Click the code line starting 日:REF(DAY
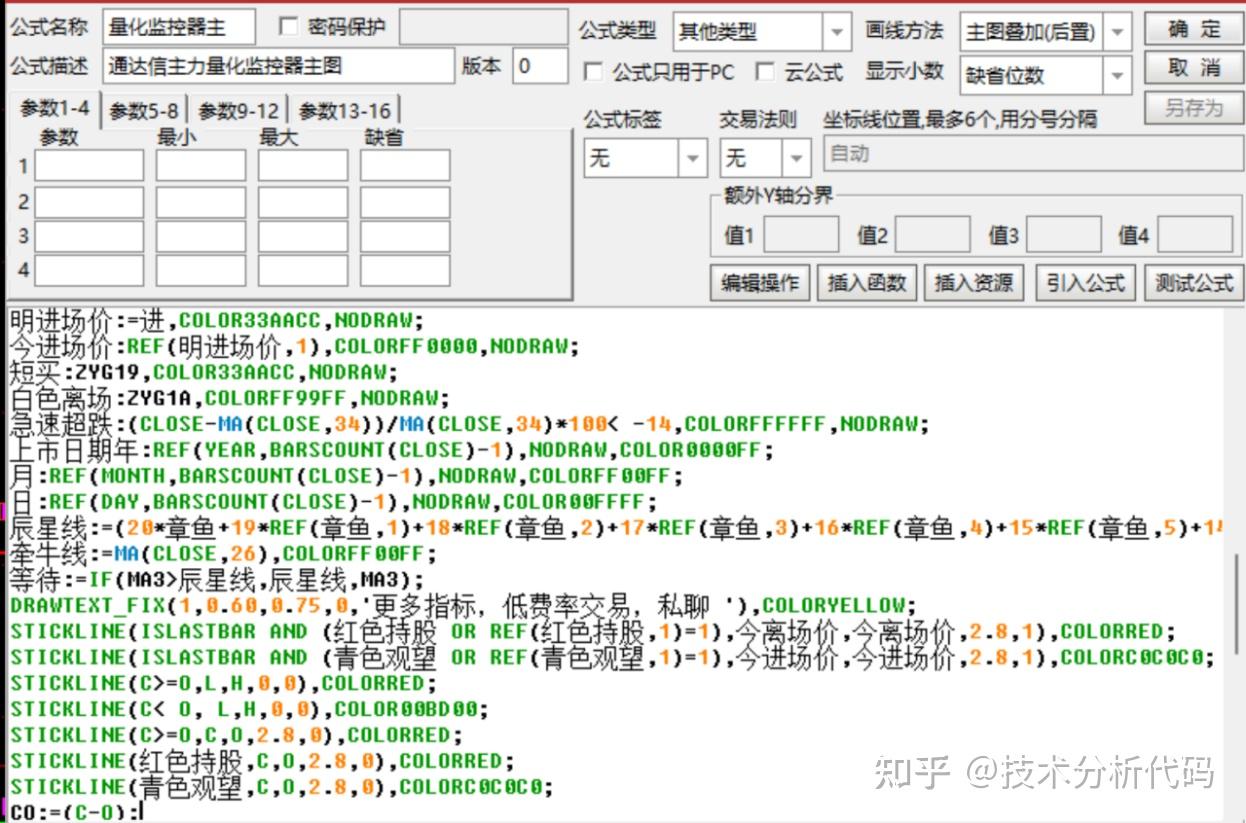The image size is (1246, 823). tap(333, 502)
